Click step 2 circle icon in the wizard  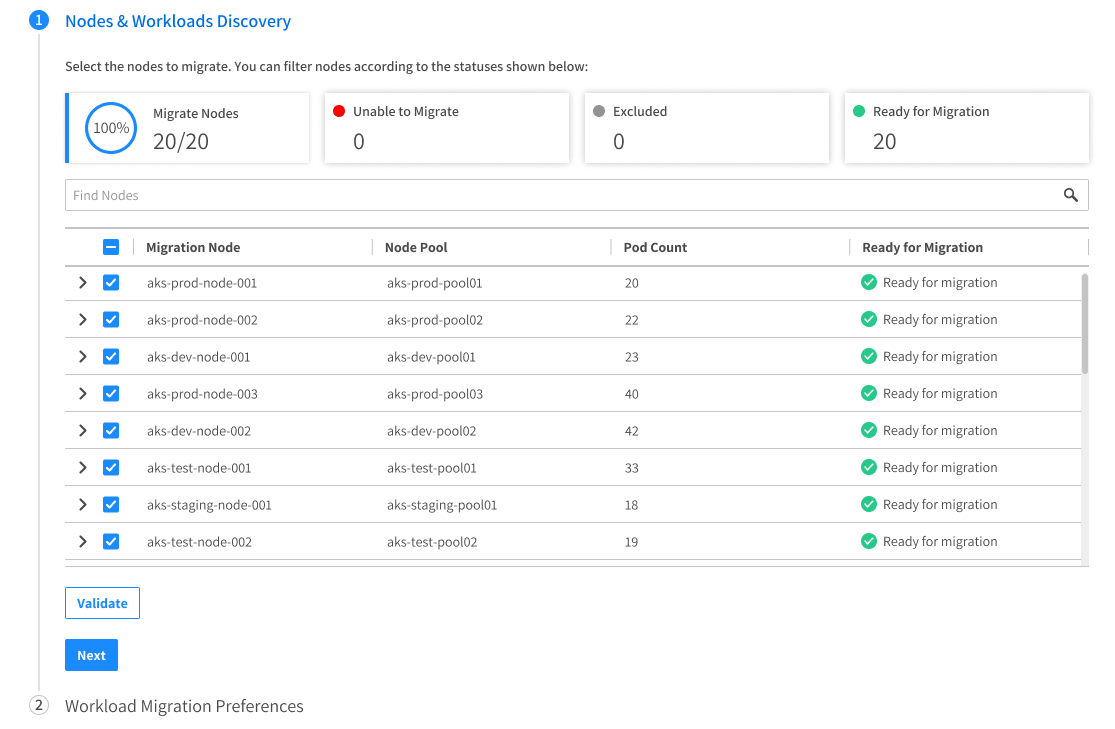point(39,706)
